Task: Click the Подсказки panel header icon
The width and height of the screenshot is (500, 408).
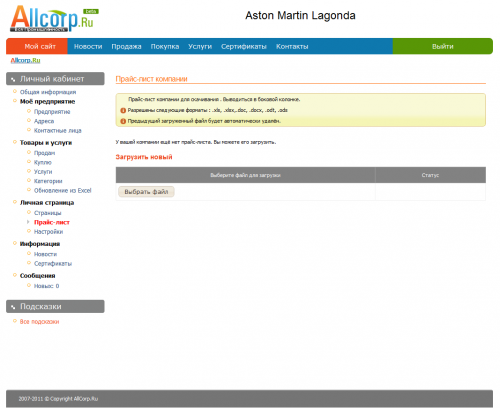Action: point(13,307)
